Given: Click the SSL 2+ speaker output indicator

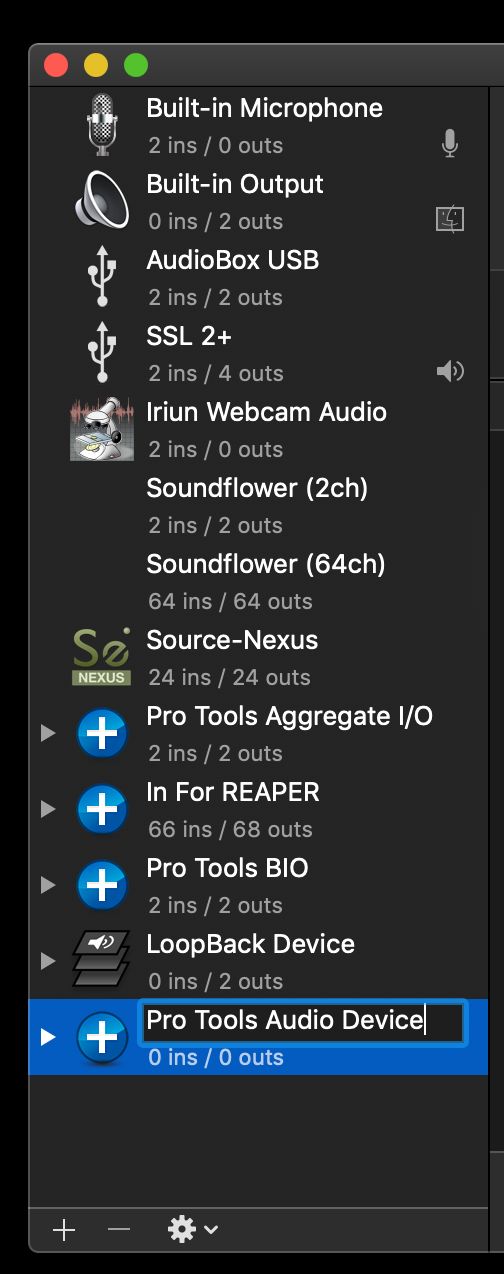Looking at the screenshot, I should [450, 372].
